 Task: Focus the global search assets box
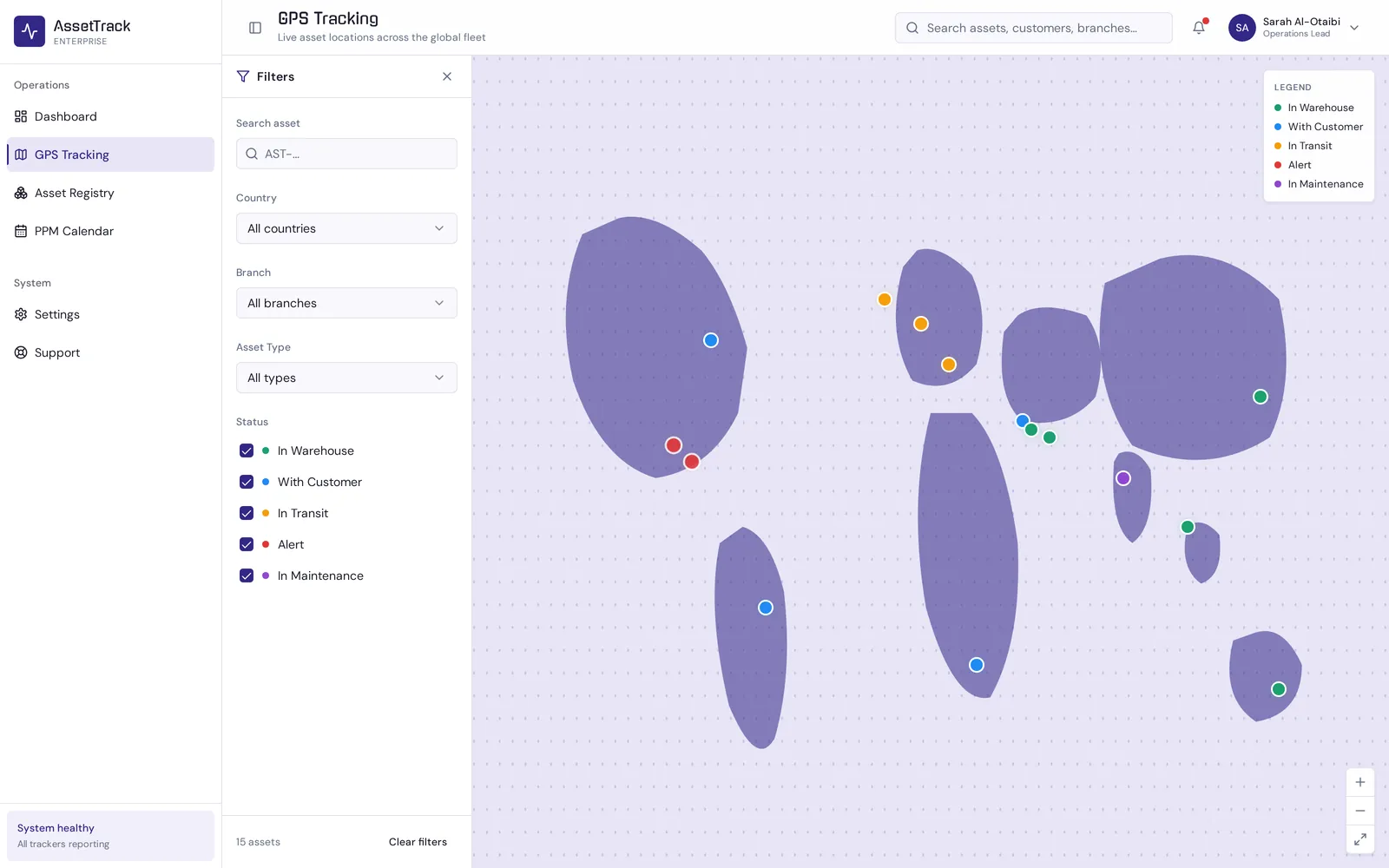pyautogui.click(x=1033, y=28)
